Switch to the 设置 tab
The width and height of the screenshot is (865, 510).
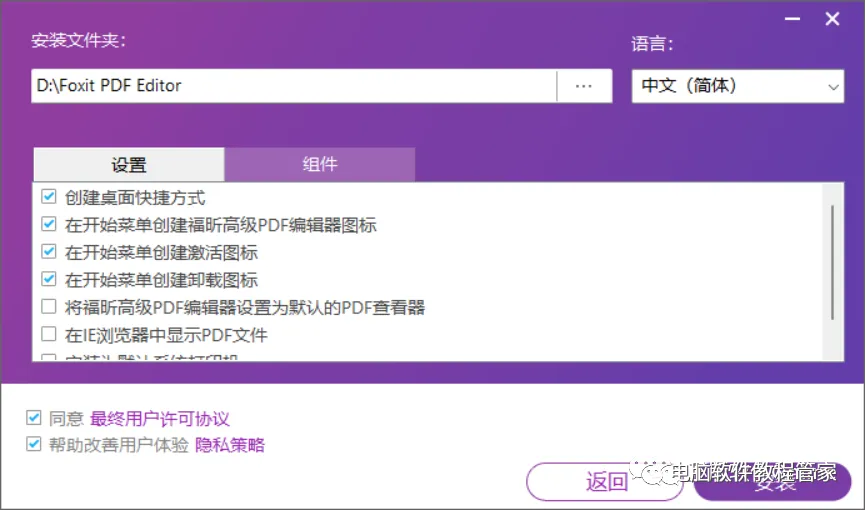click(x=129, y=164)
